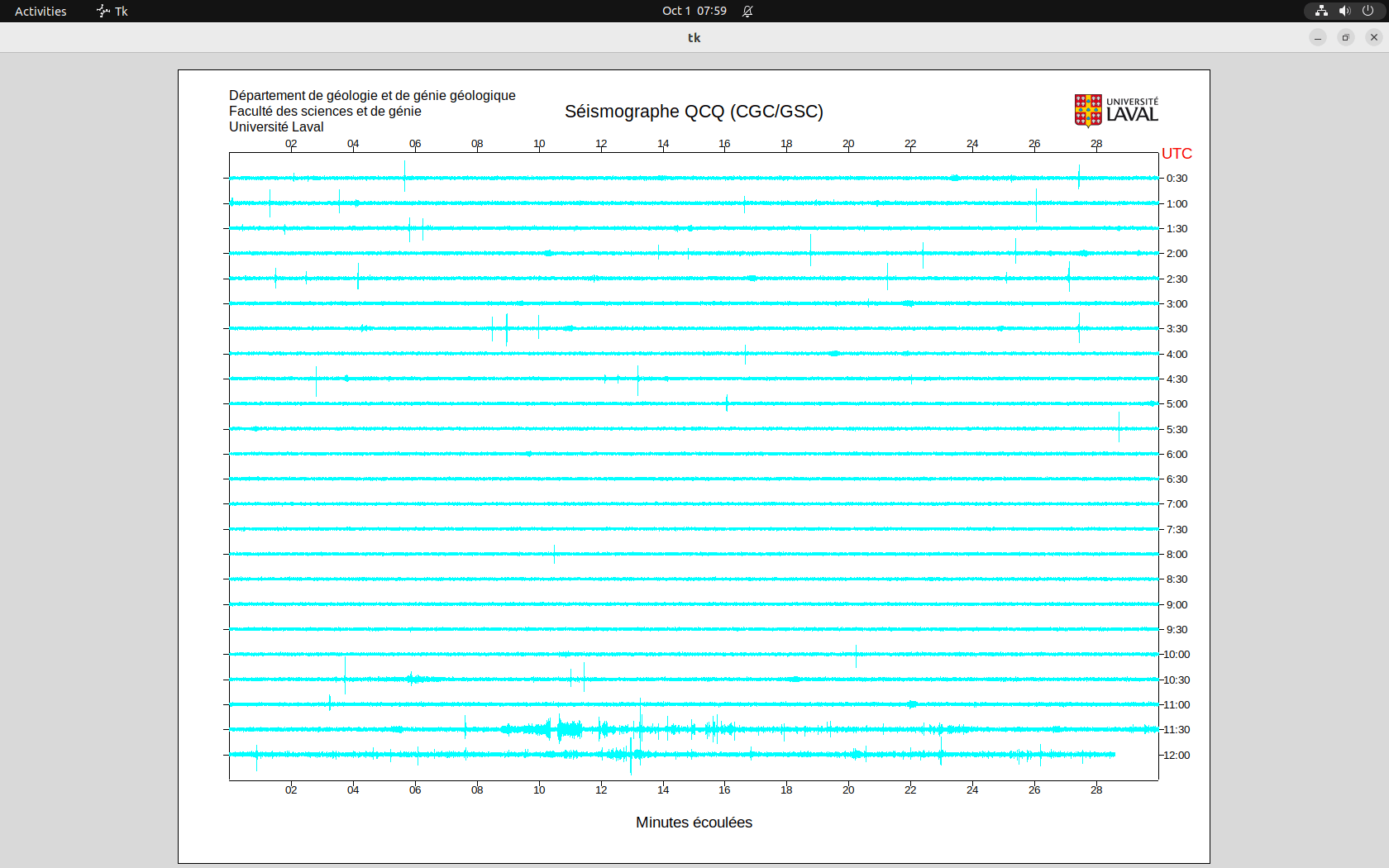Click the Minutes écoulées axis label
Image resolution: width=1389 pixels, height=868 pixels.
tap(694, 823)
